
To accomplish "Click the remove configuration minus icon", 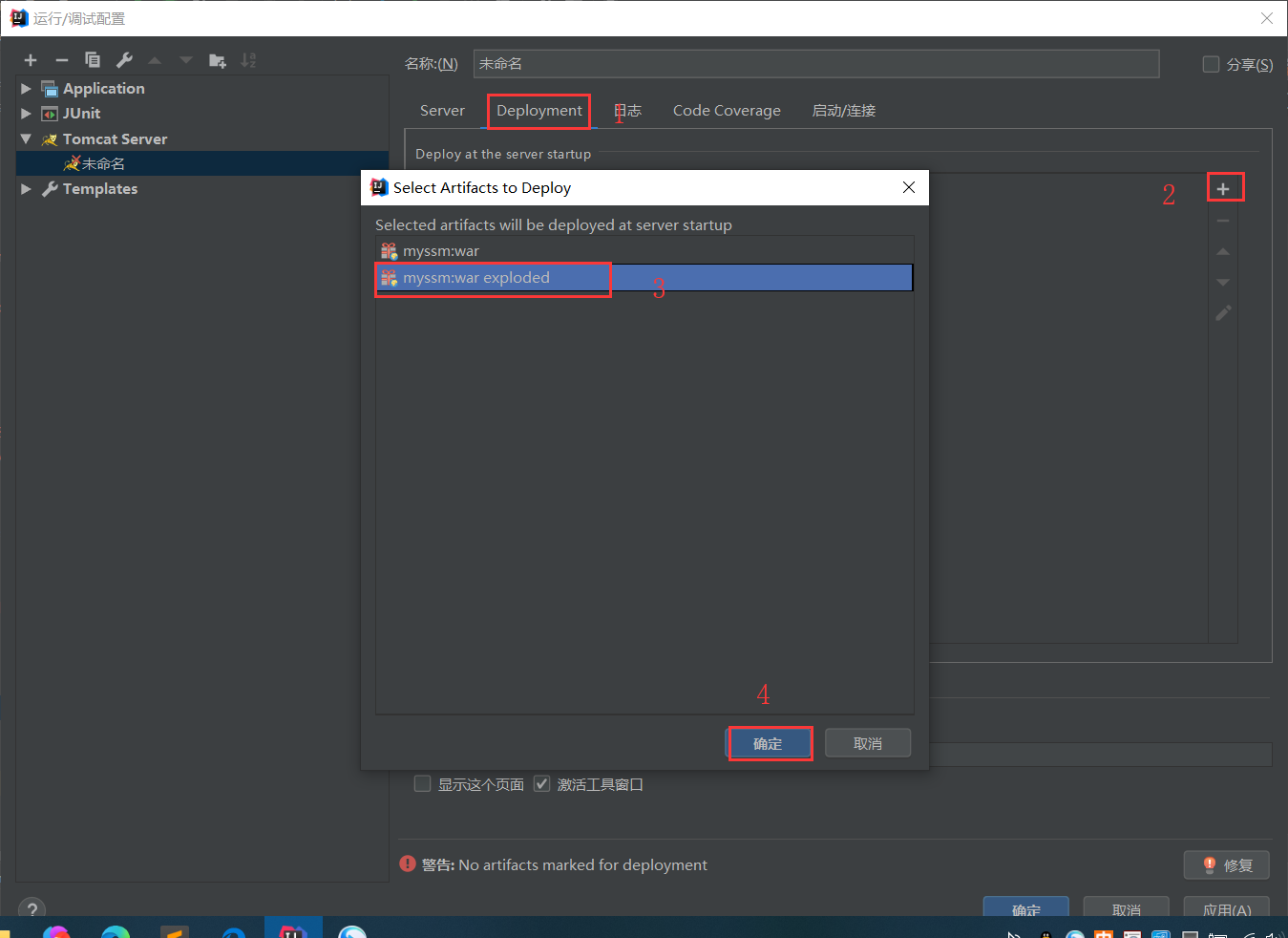I will pos(61,59).
